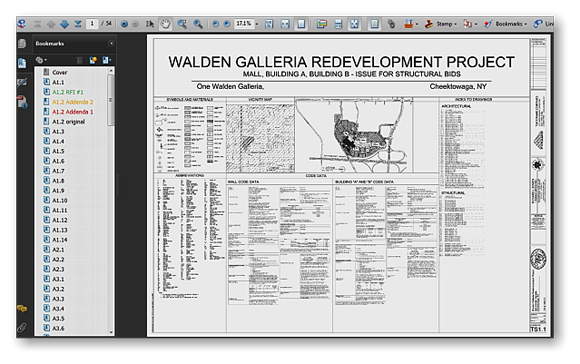This screenshot has height=364, width=580.
Task: Open the Stamp tool
Action: click(440, 24)
